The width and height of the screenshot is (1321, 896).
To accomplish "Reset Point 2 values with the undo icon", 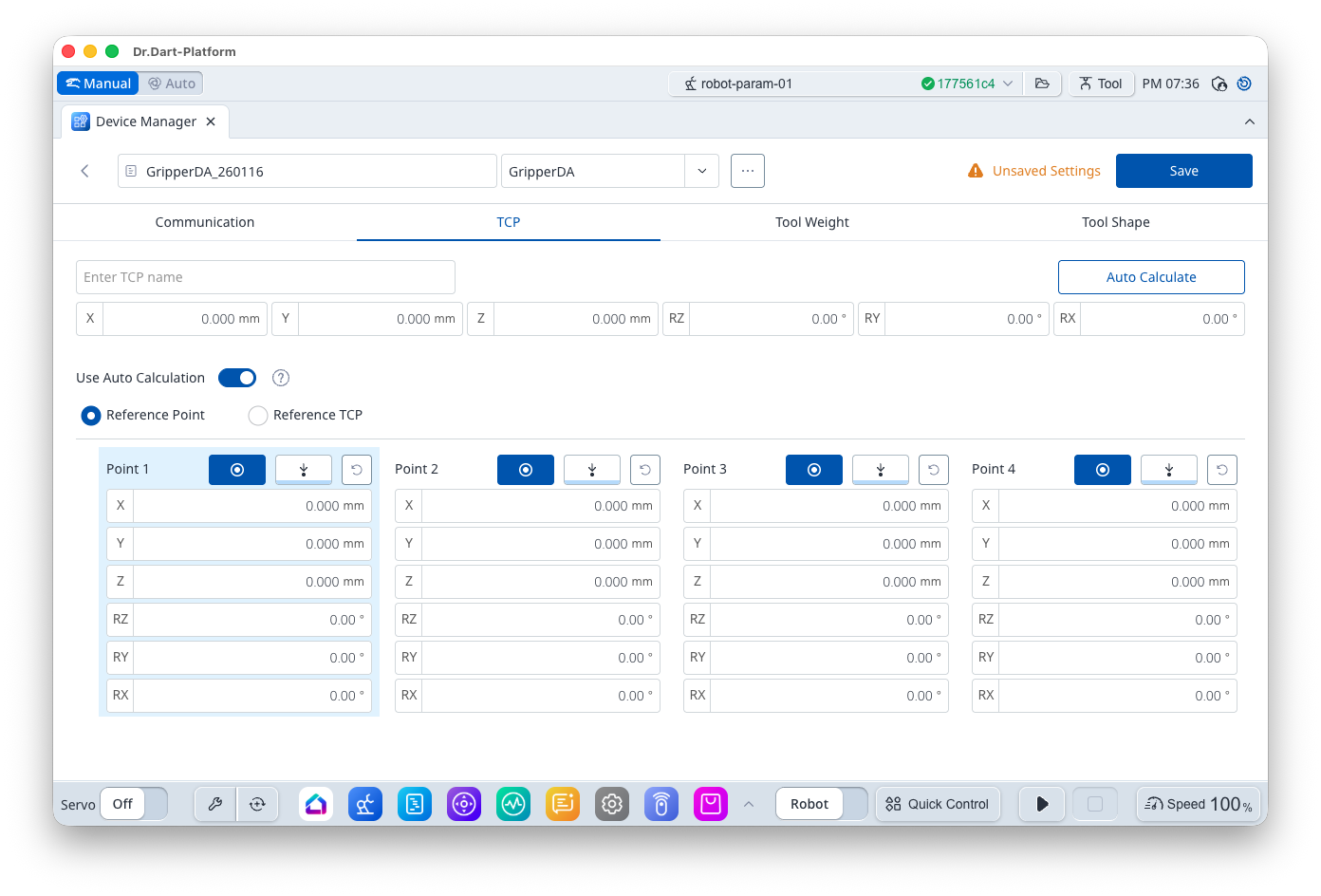I will [x=645, y=470].
